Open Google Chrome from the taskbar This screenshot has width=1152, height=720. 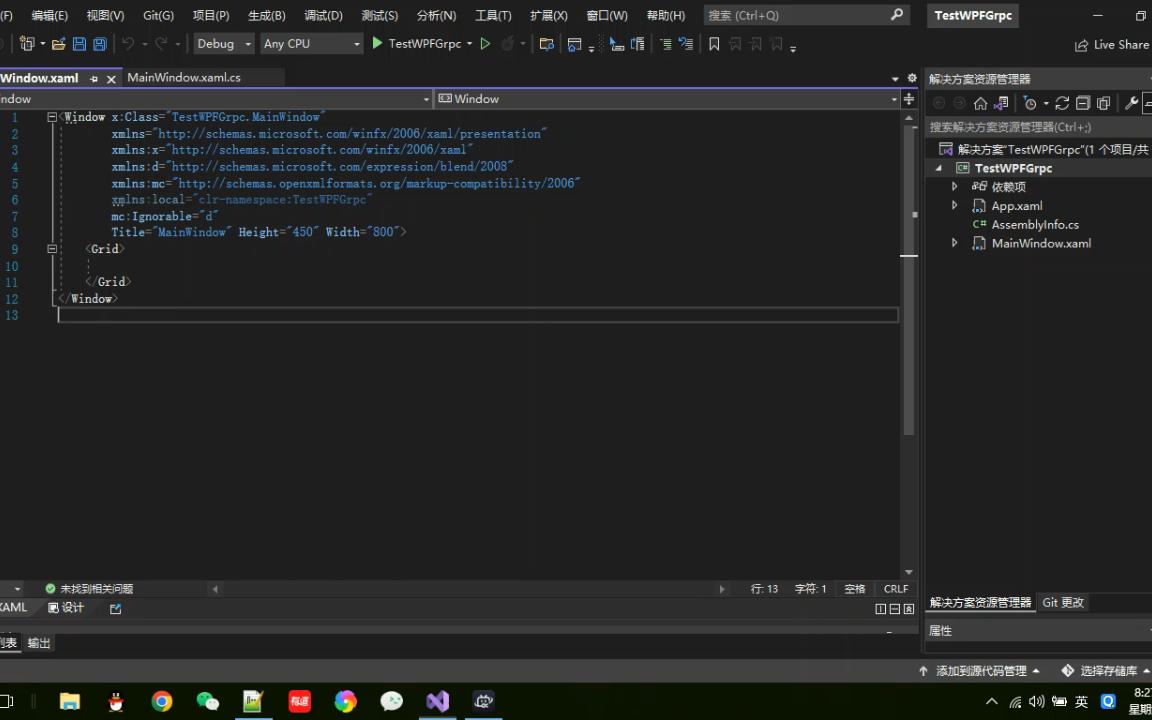pyautogui.click(x=162, y=702)
